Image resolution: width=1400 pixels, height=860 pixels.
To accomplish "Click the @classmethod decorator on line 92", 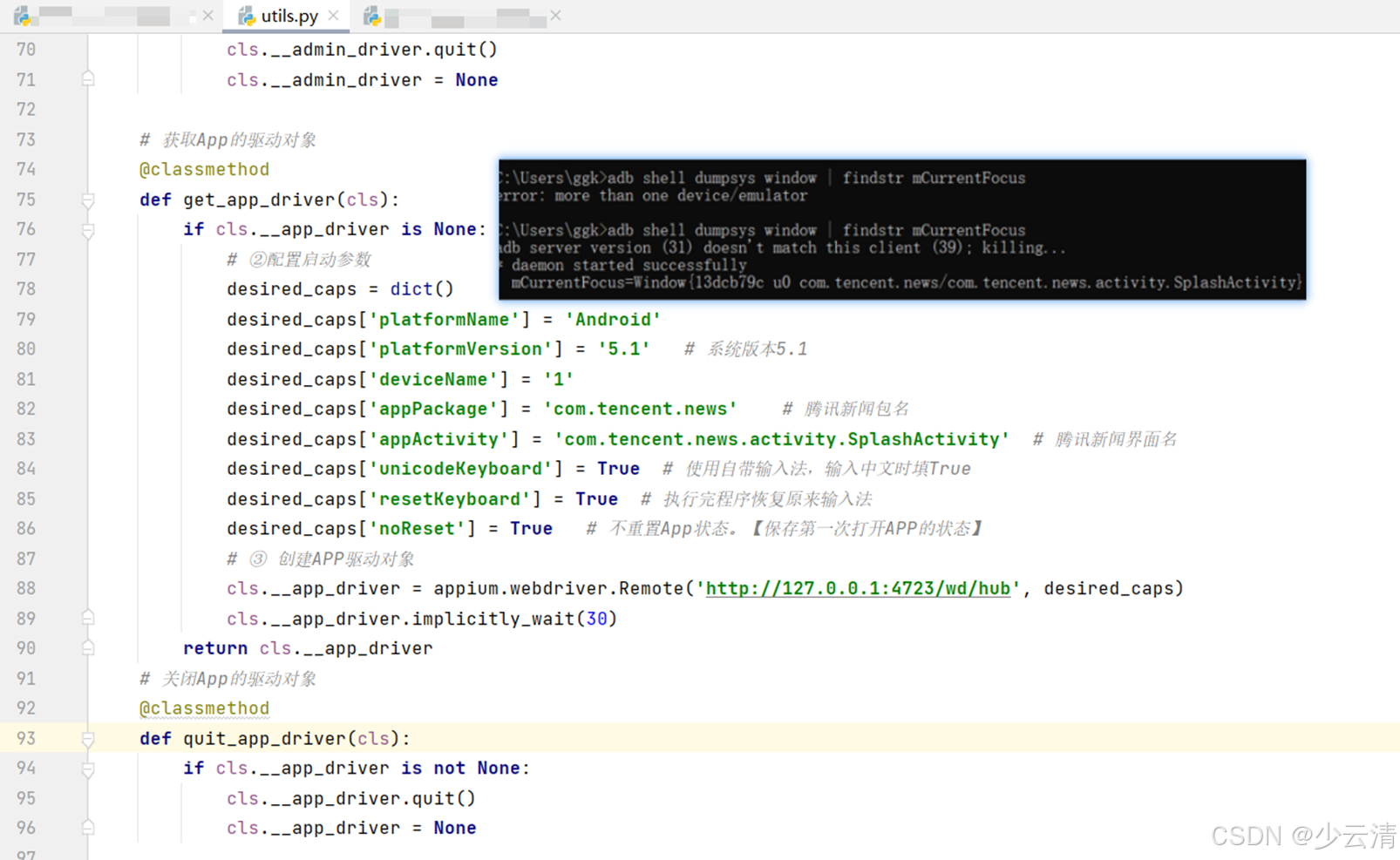I will coord(204,708).
